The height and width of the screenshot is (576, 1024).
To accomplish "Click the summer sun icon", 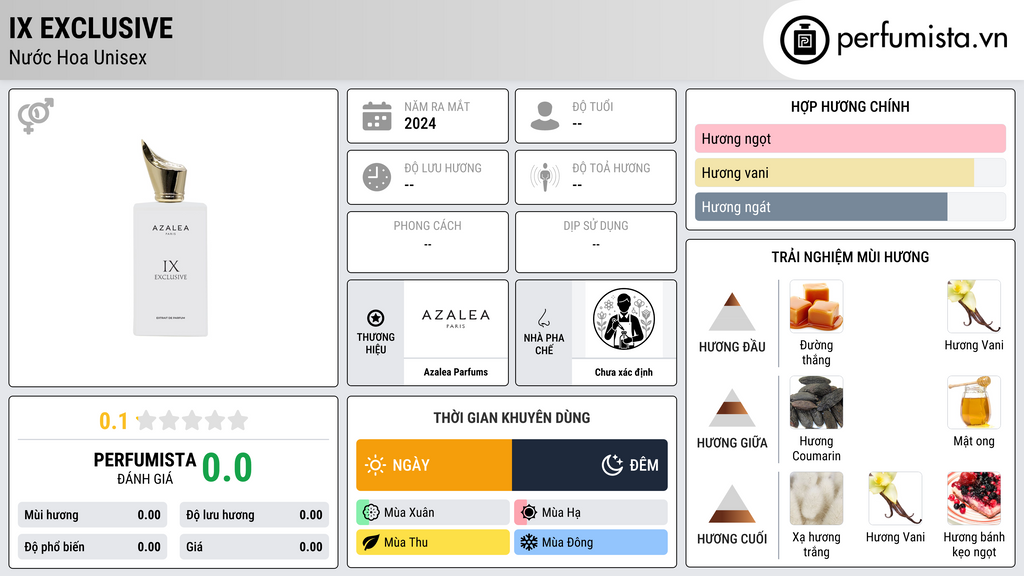I will pyautogui.click(x=529, y=513).
